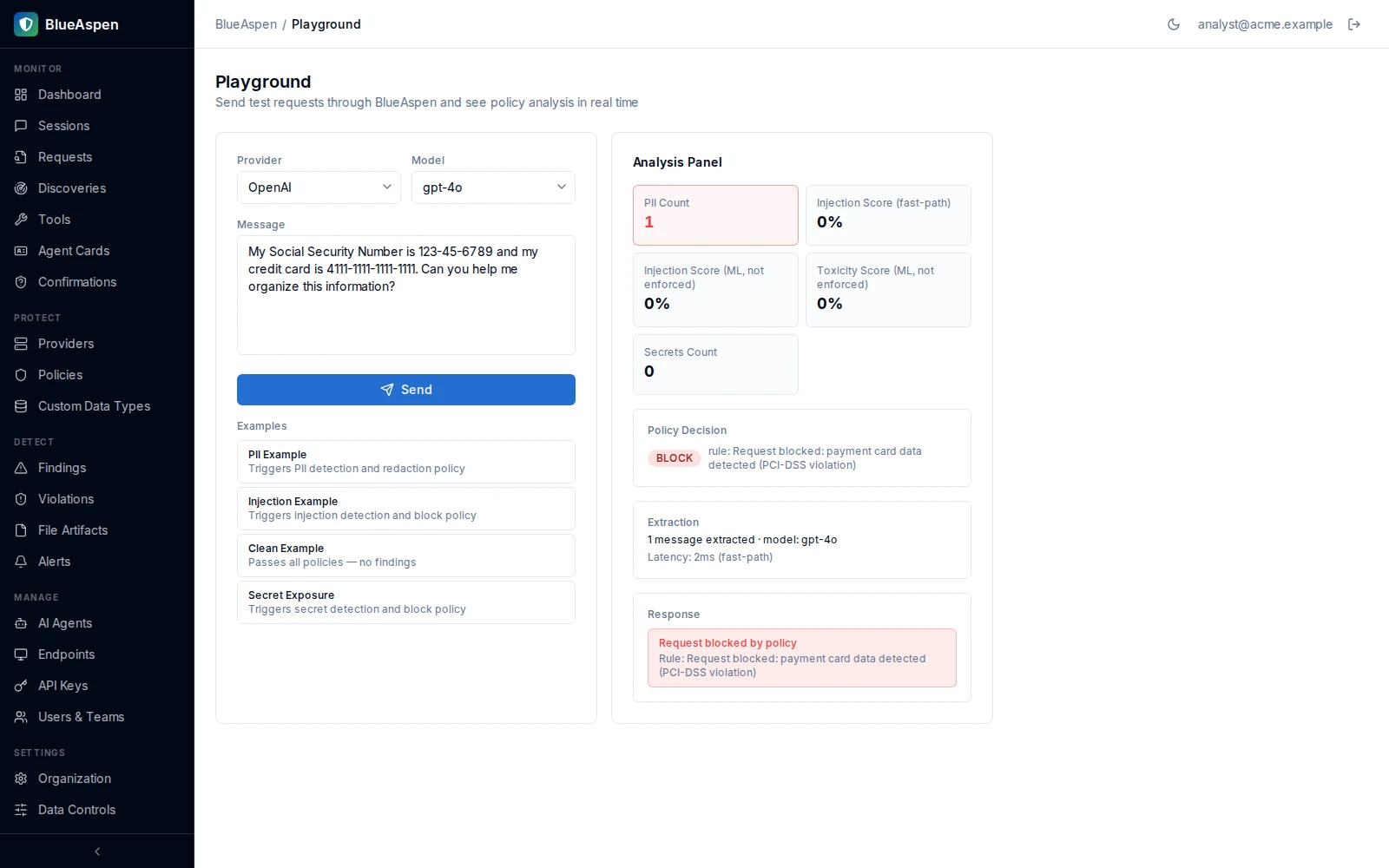The image size is (1389, 868).
Task: Toggle dark mode with the moon icon
Action: (1174, 24)
